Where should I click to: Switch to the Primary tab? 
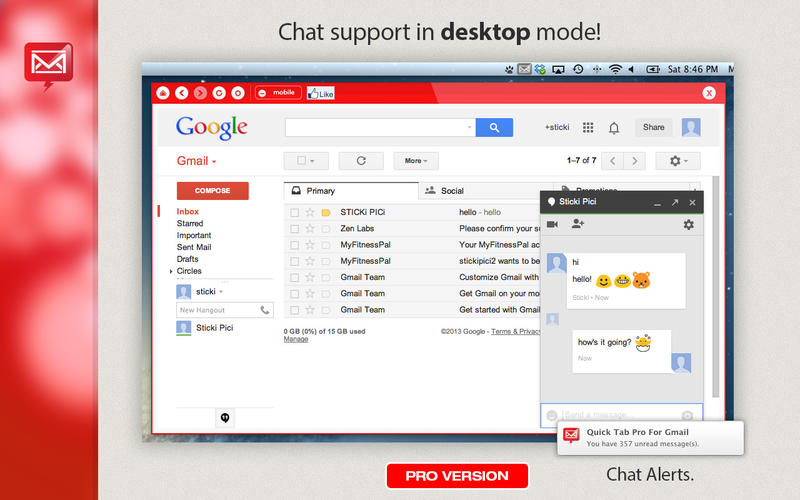coord(351,191)
